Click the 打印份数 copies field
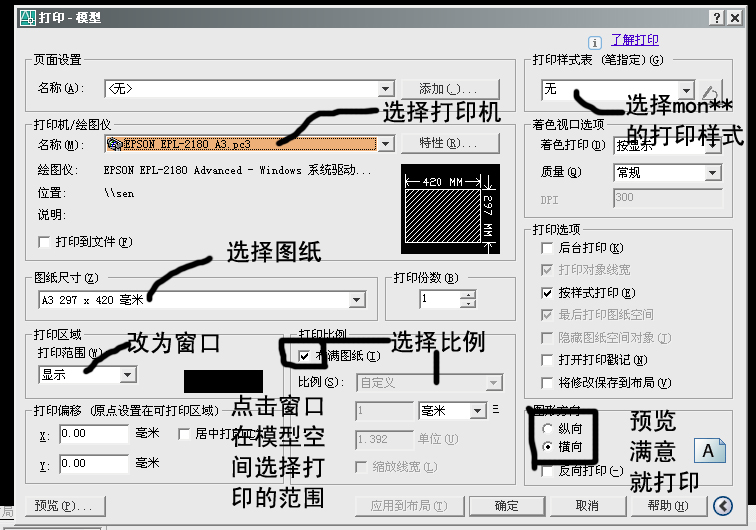 point(440,299)
